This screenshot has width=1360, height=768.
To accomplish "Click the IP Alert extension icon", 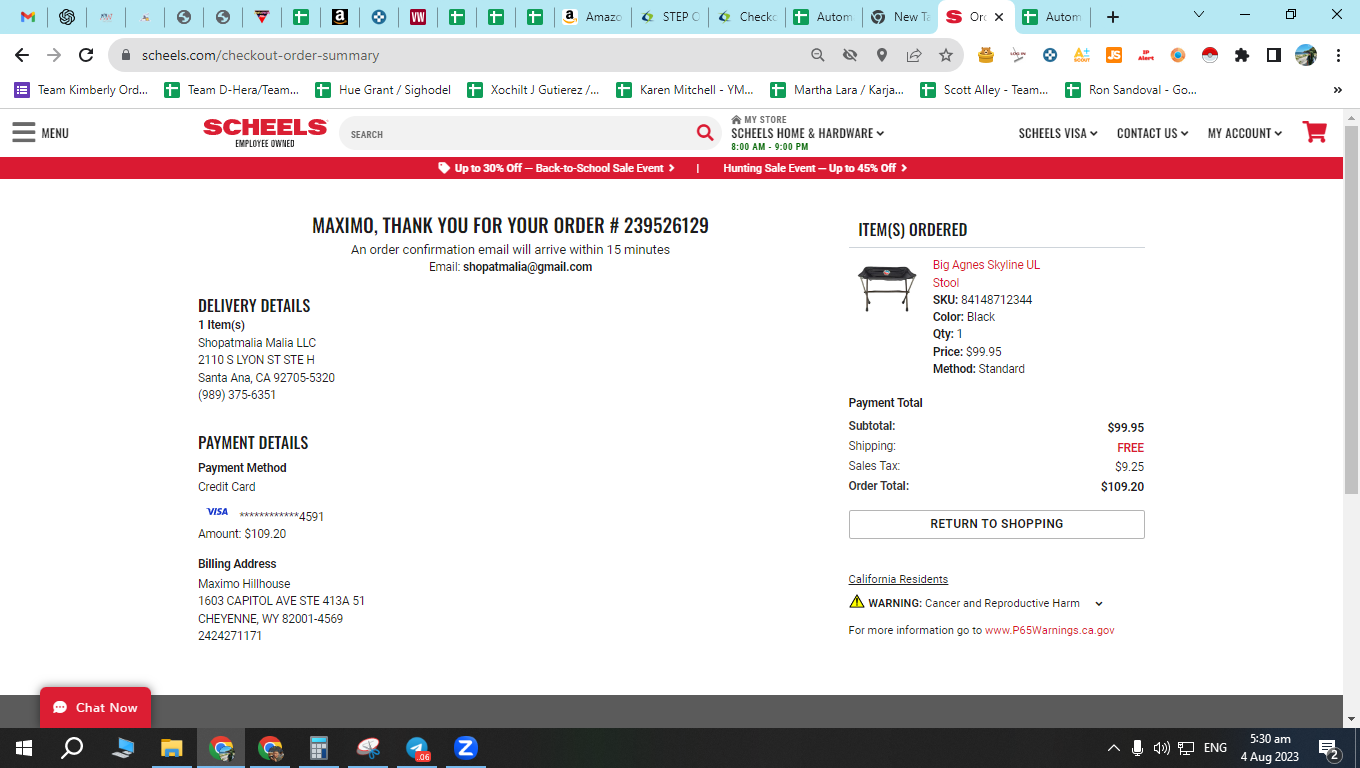I will 1146,55.
